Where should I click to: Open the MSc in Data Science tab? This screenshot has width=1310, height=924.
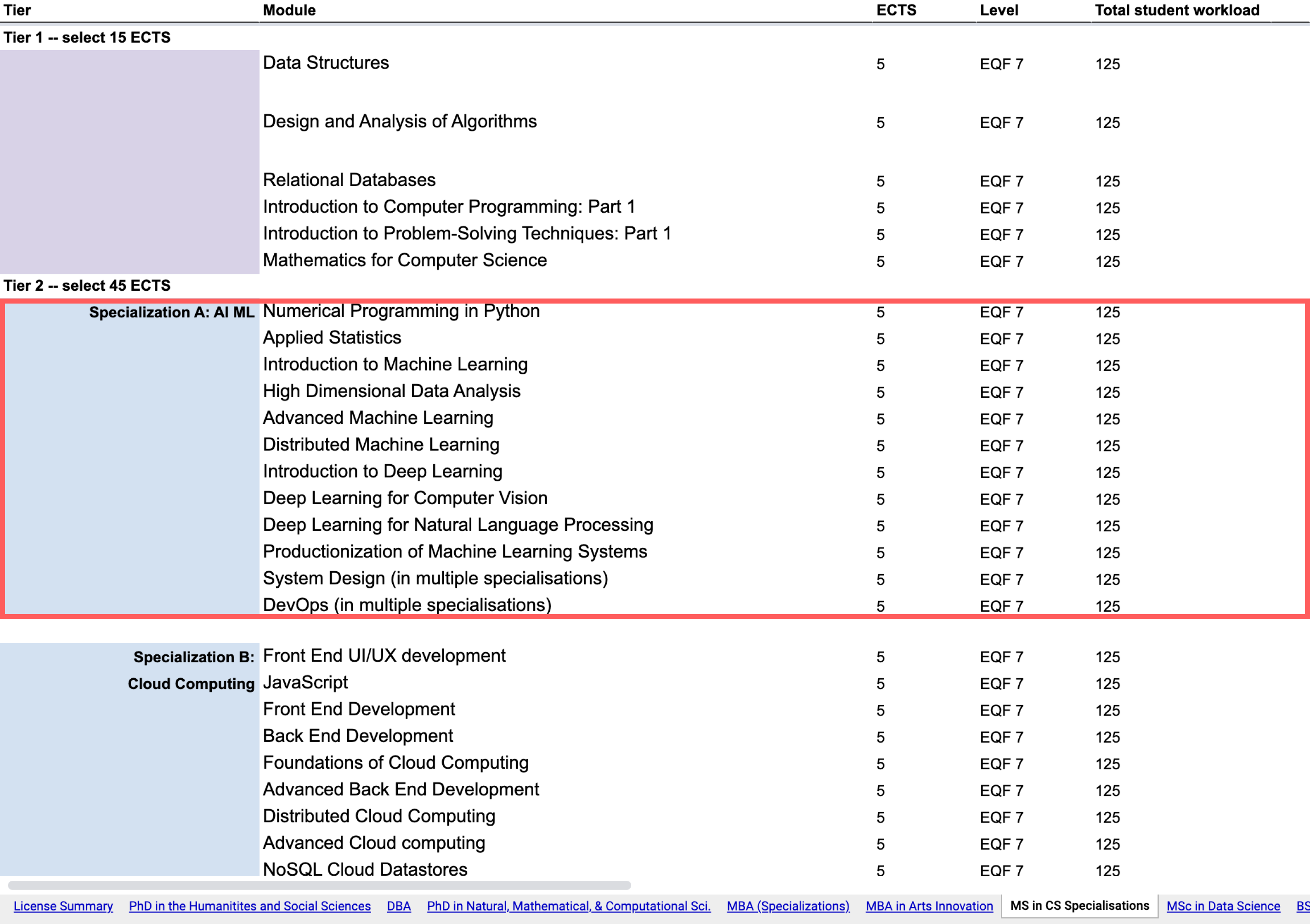[1223, 906]
